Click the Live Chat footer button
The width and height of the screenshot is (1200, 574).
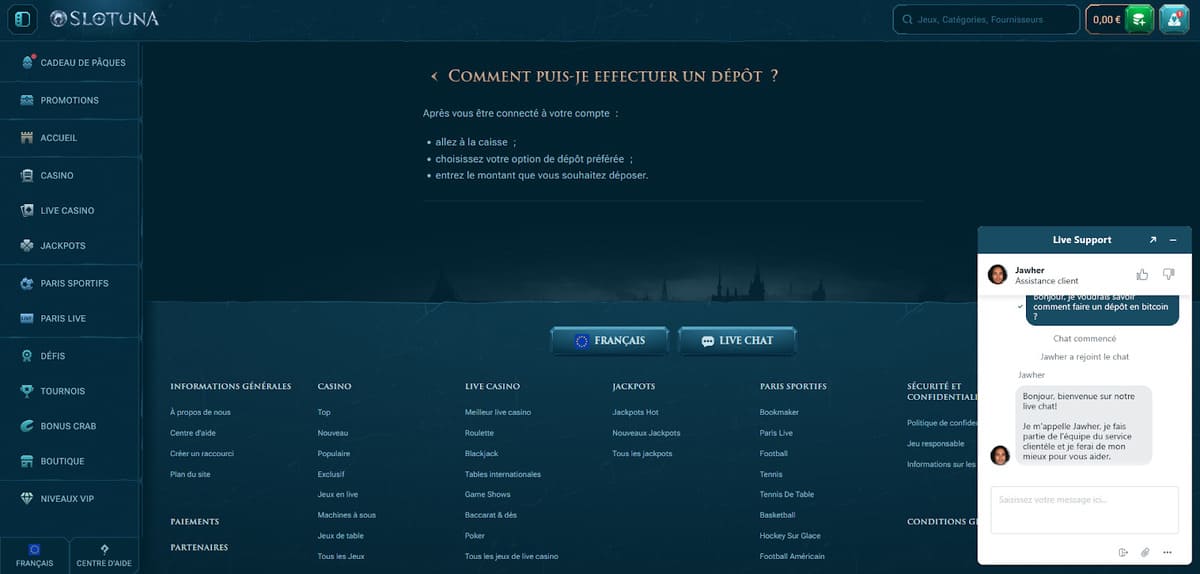point(738,341)
